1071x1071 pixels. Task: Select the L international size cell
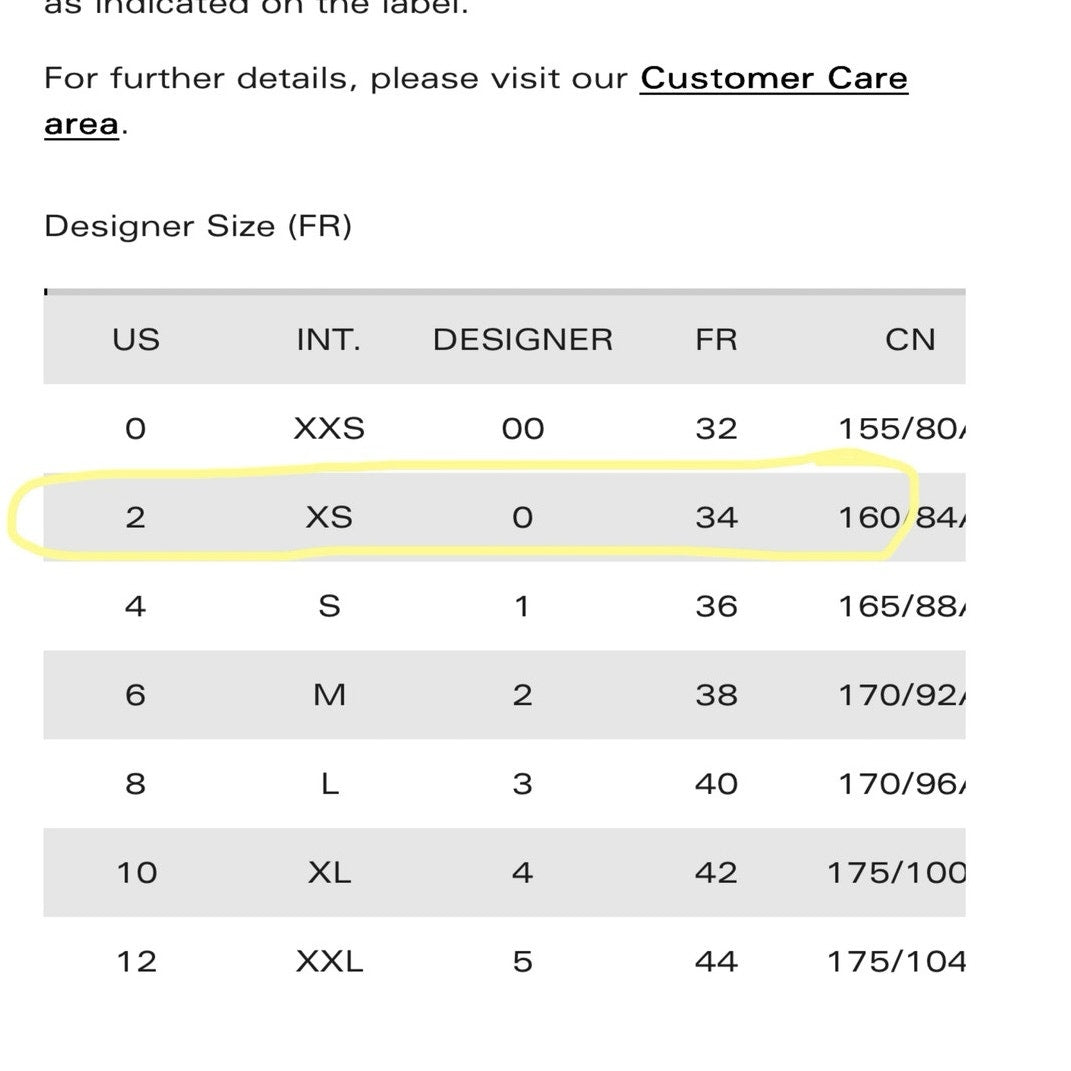point(329,784)
